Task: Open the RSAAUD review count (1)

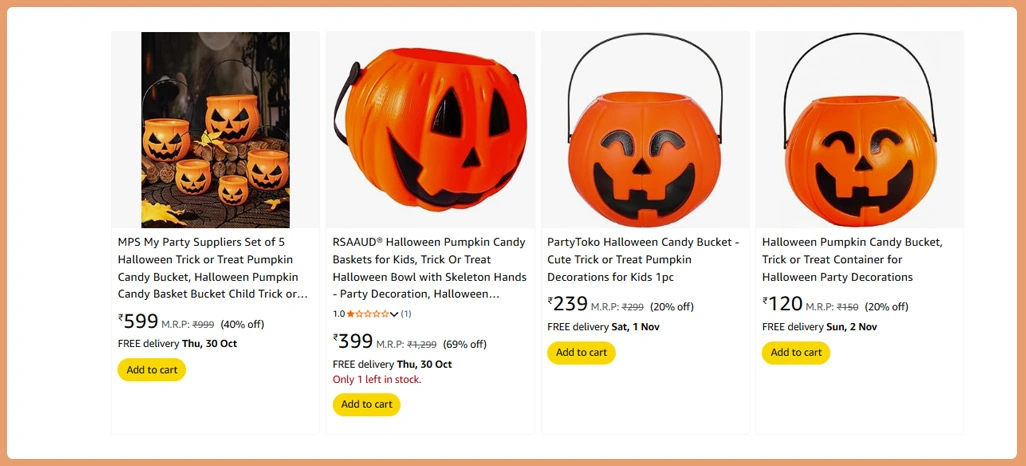Action: point(406,314)
